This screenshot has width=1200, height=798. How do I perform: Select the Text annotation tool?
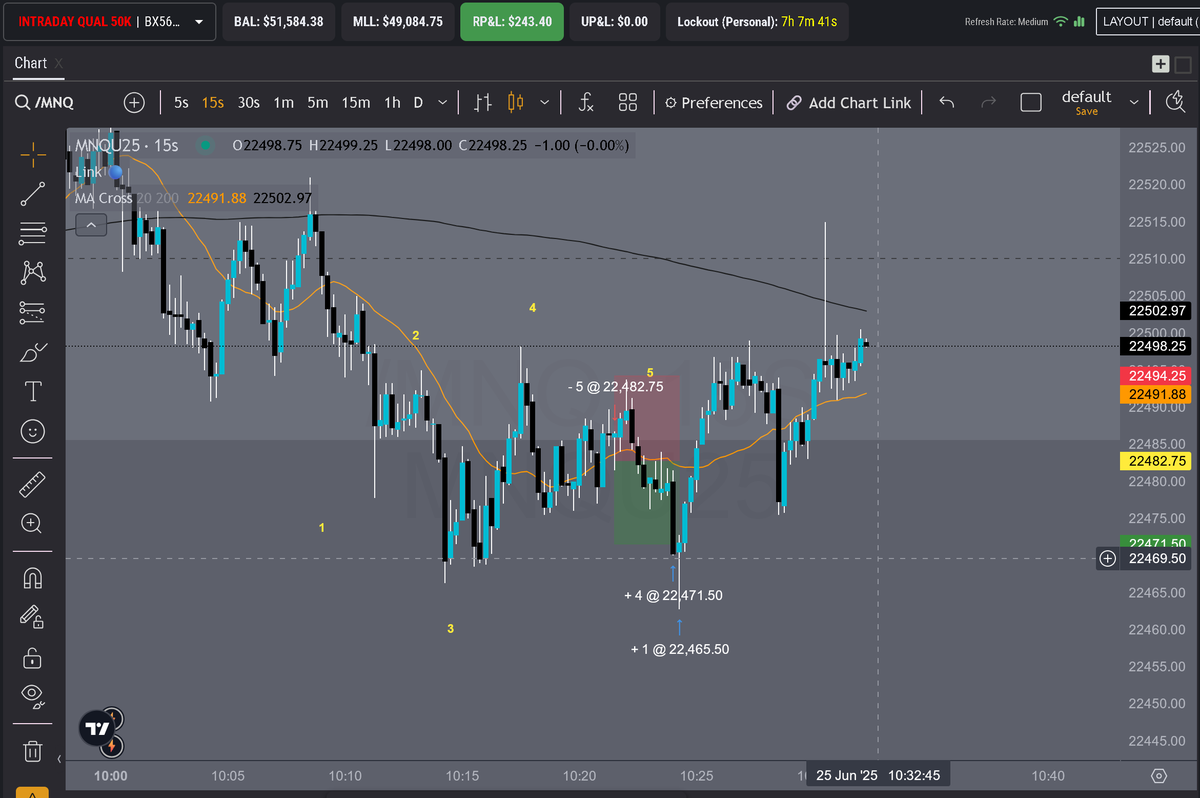pos(33,391)
